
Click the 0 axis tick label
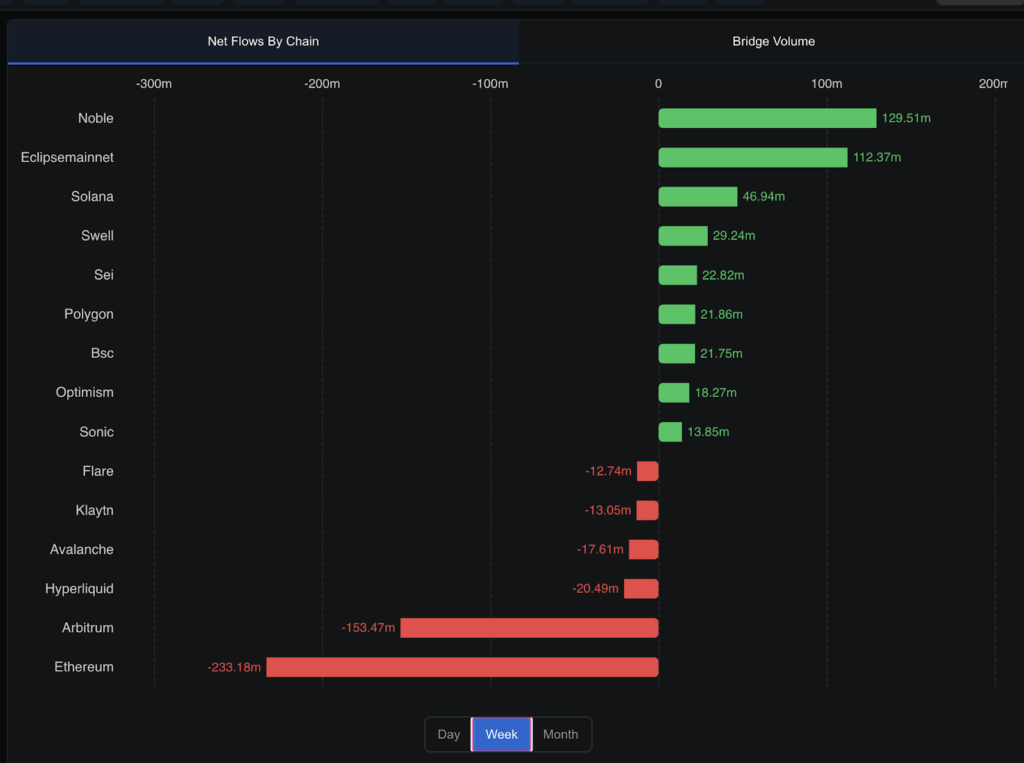658,84
